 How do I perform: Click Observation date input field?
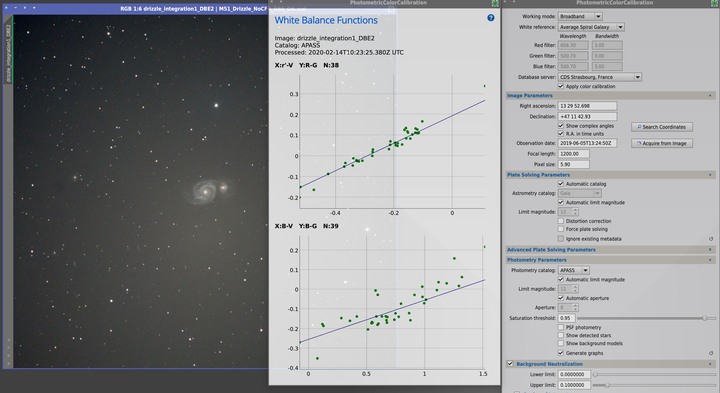(587, 143)
